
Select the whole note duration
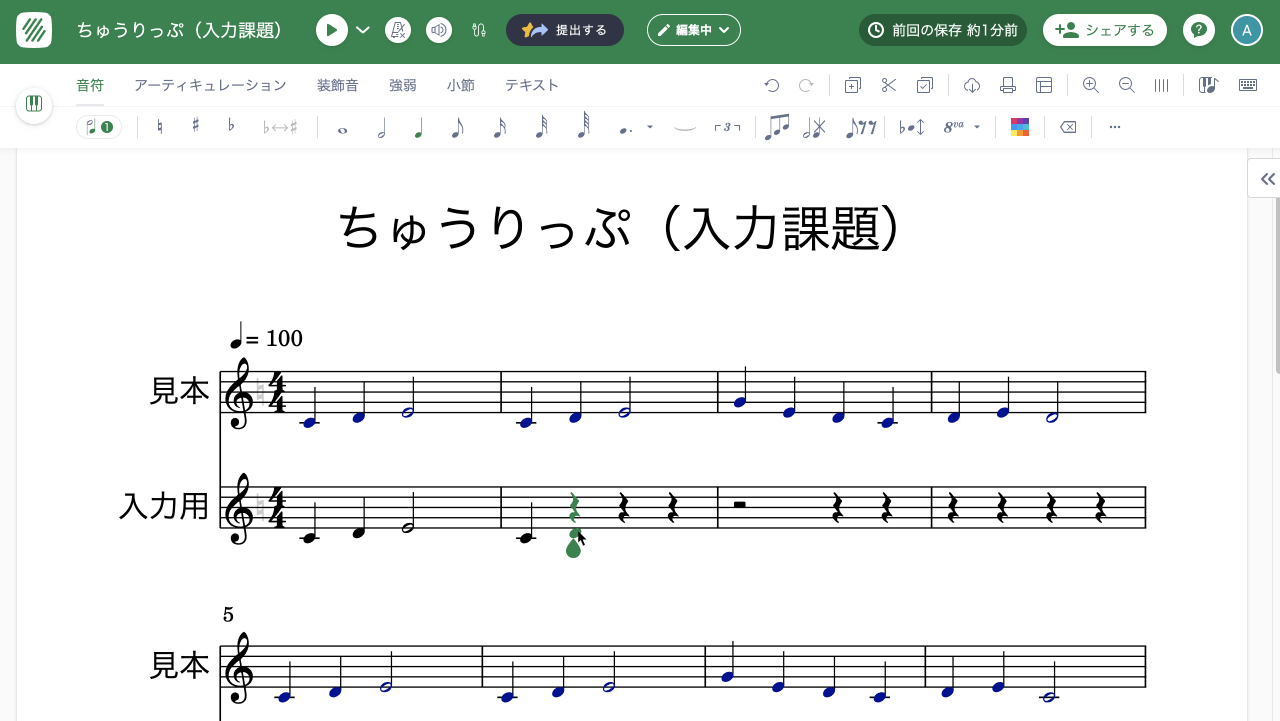point(343,127)
